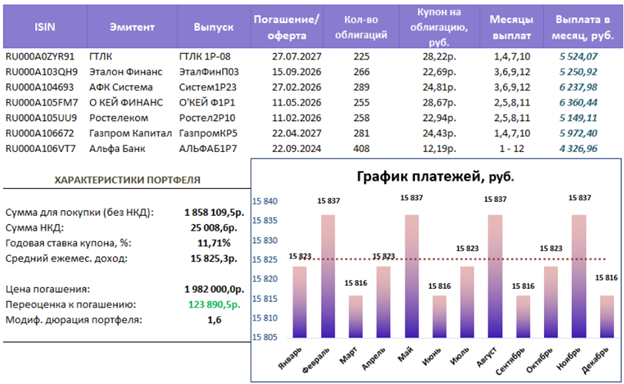Select the Февраль bar in chart
The width and height of the screenshot is (624, 384).
328,277
